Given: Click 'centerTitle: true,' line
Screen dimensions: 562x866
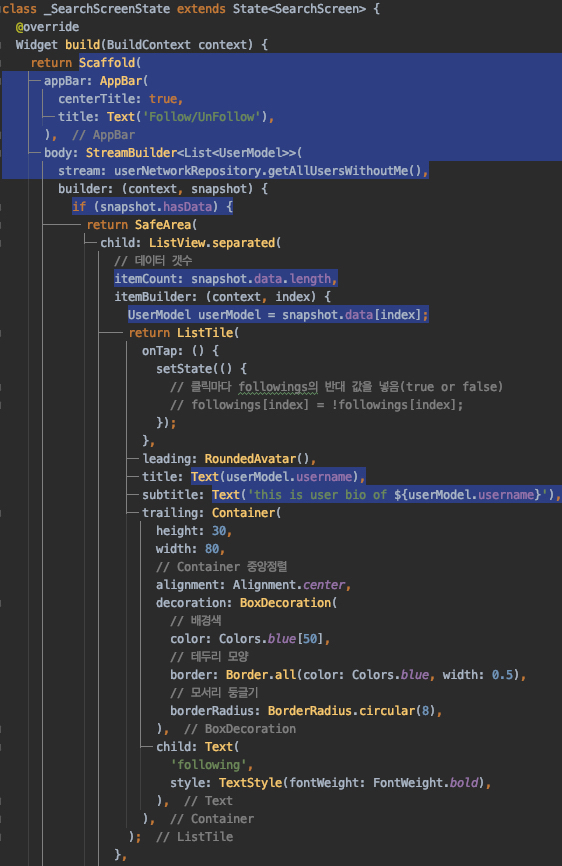Looking at the screenshot, I should [121, 99].
